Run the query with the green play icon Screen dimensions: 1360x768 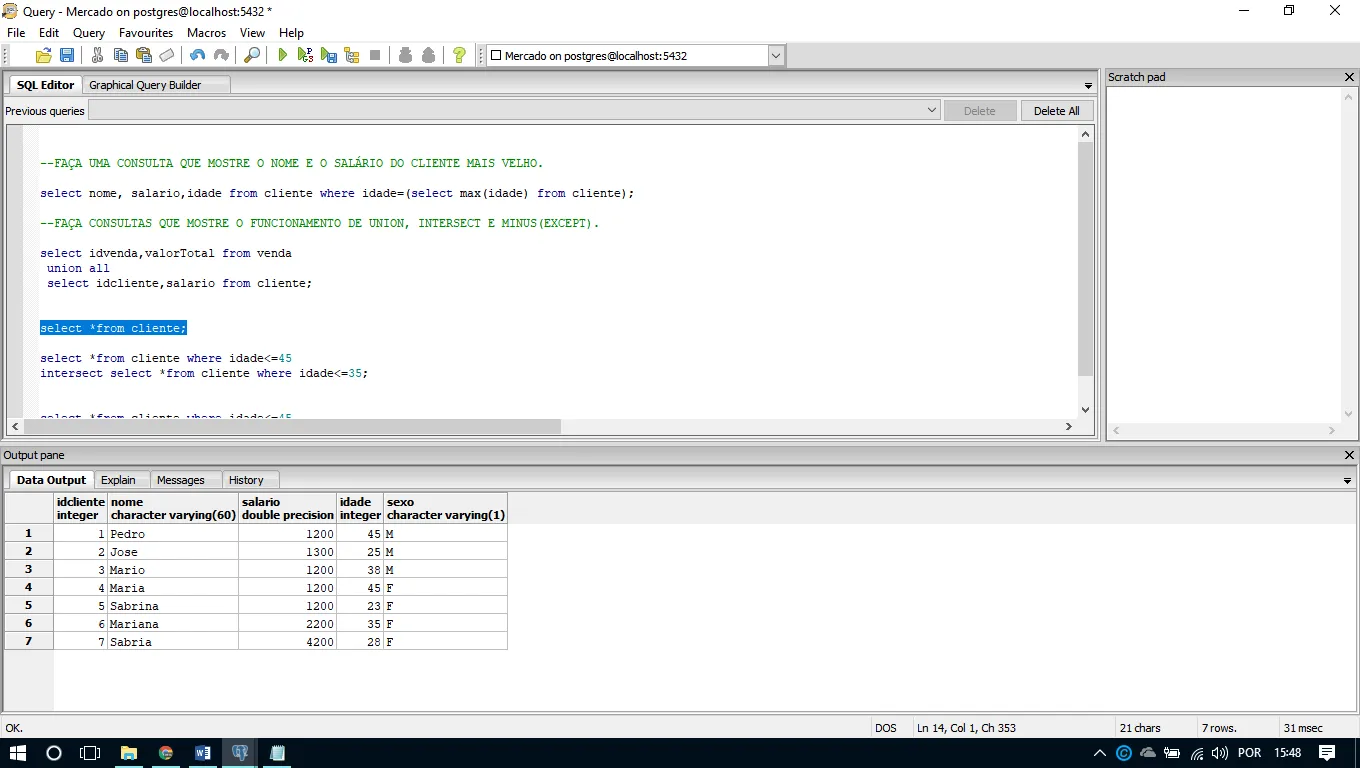(283, 56)
